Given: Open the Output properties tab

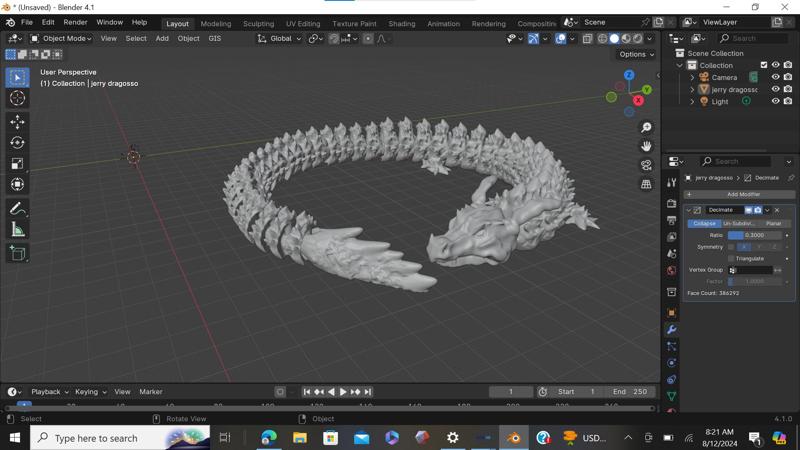Looking at the screenshot, I should 671,220.
